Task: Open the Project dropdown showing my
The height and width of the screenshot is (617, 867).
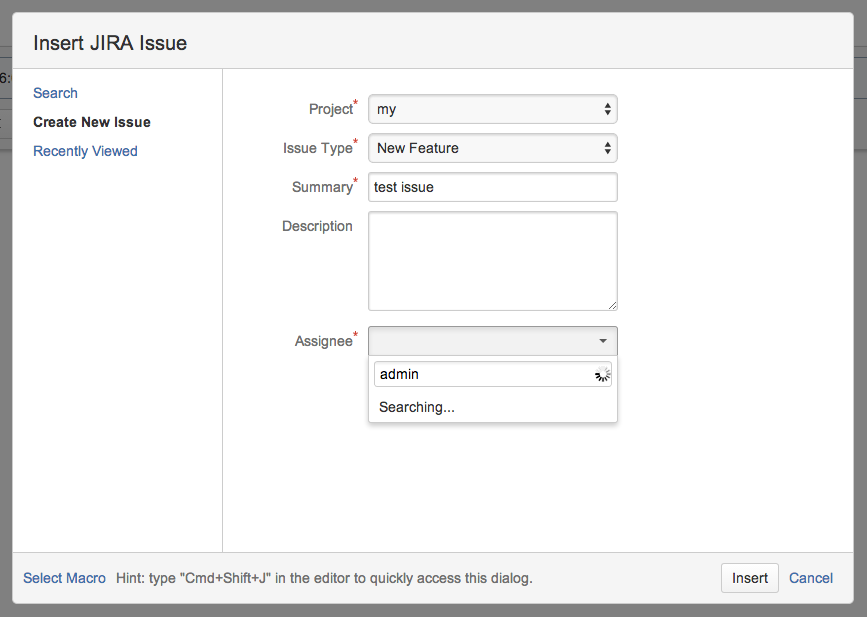Action: [493, 109]
